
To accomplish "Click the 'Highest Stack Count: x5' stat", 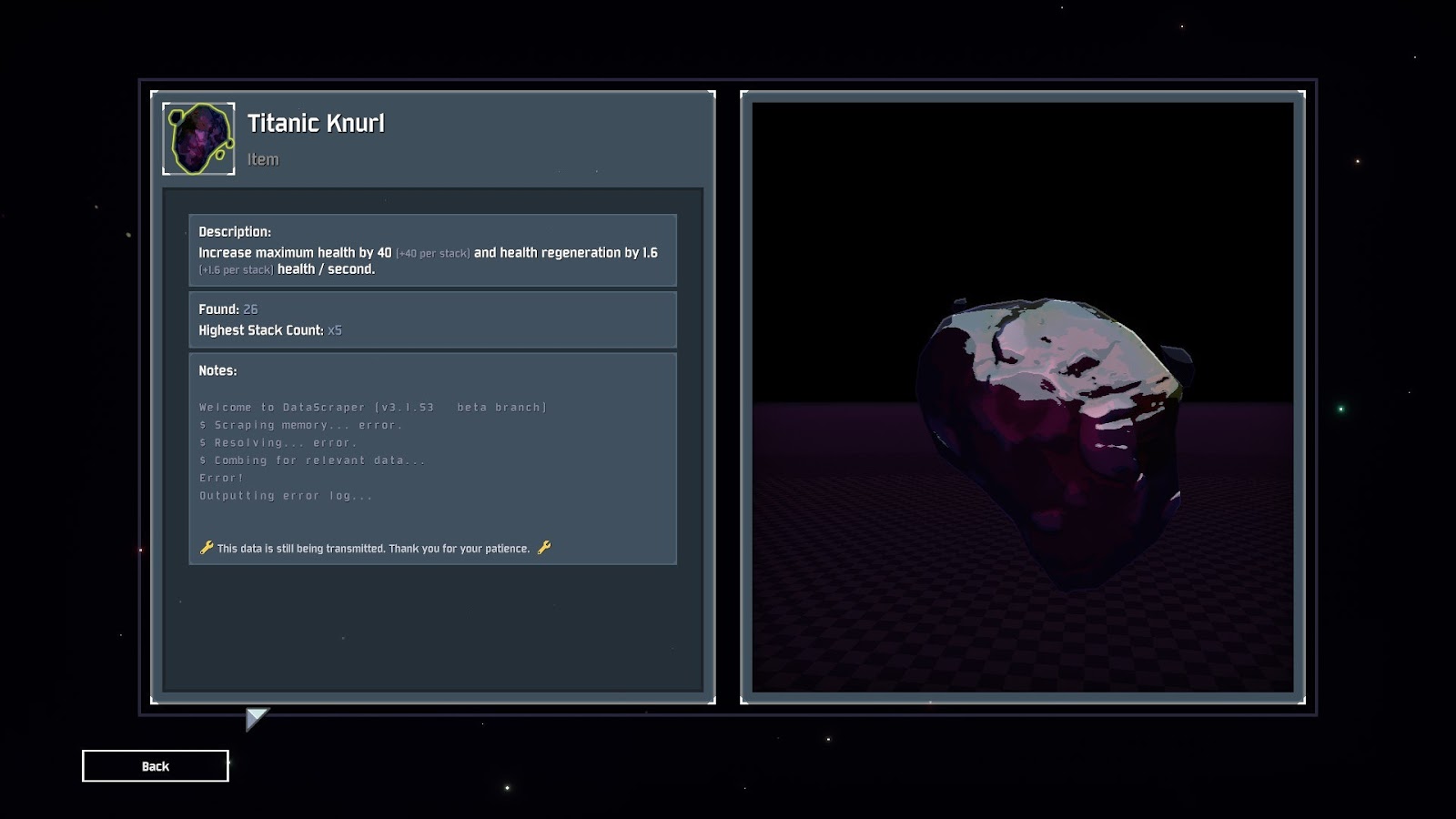I will click(x=270, y=330).
